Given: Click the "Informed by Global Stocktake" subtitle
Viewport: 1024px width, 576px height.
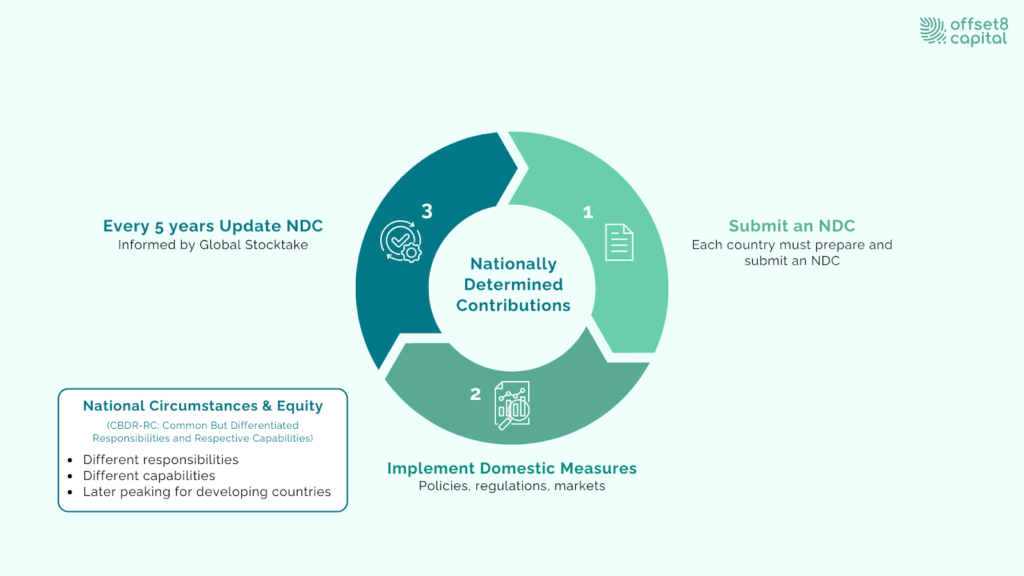Looking at the screenshot, I should click(x=213, y=245).
